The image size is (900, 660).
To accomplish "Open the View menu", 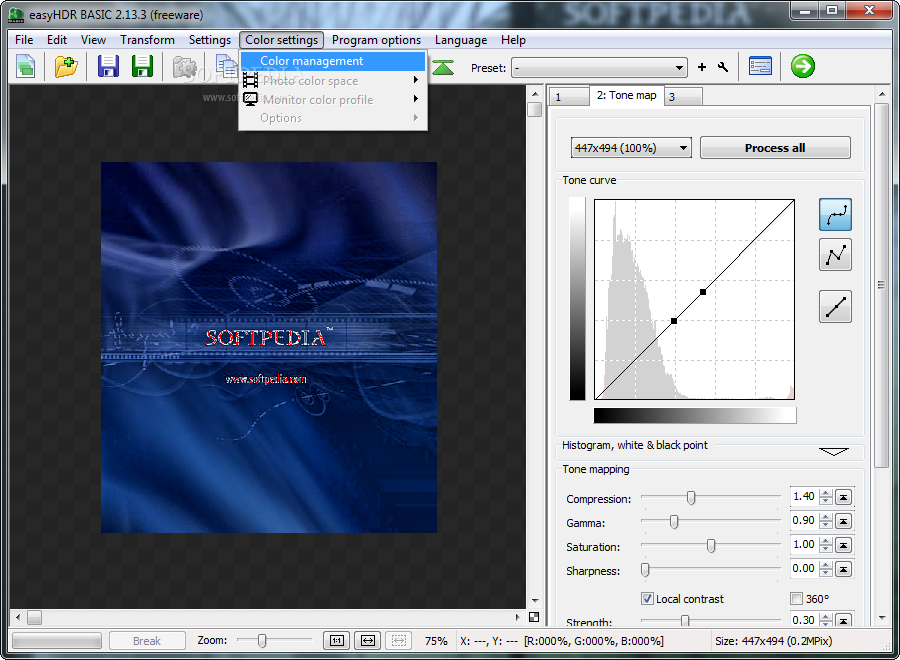I will click(x=93, y=40).
